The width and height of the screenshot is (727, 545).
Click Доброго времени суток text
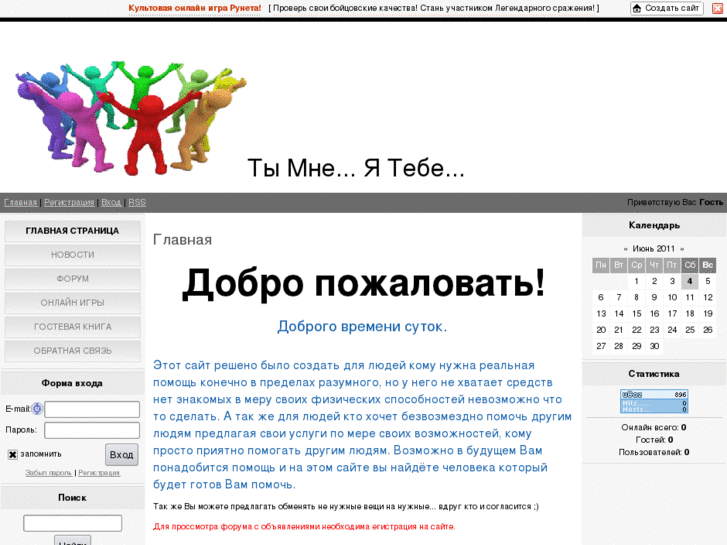[362, 327]
